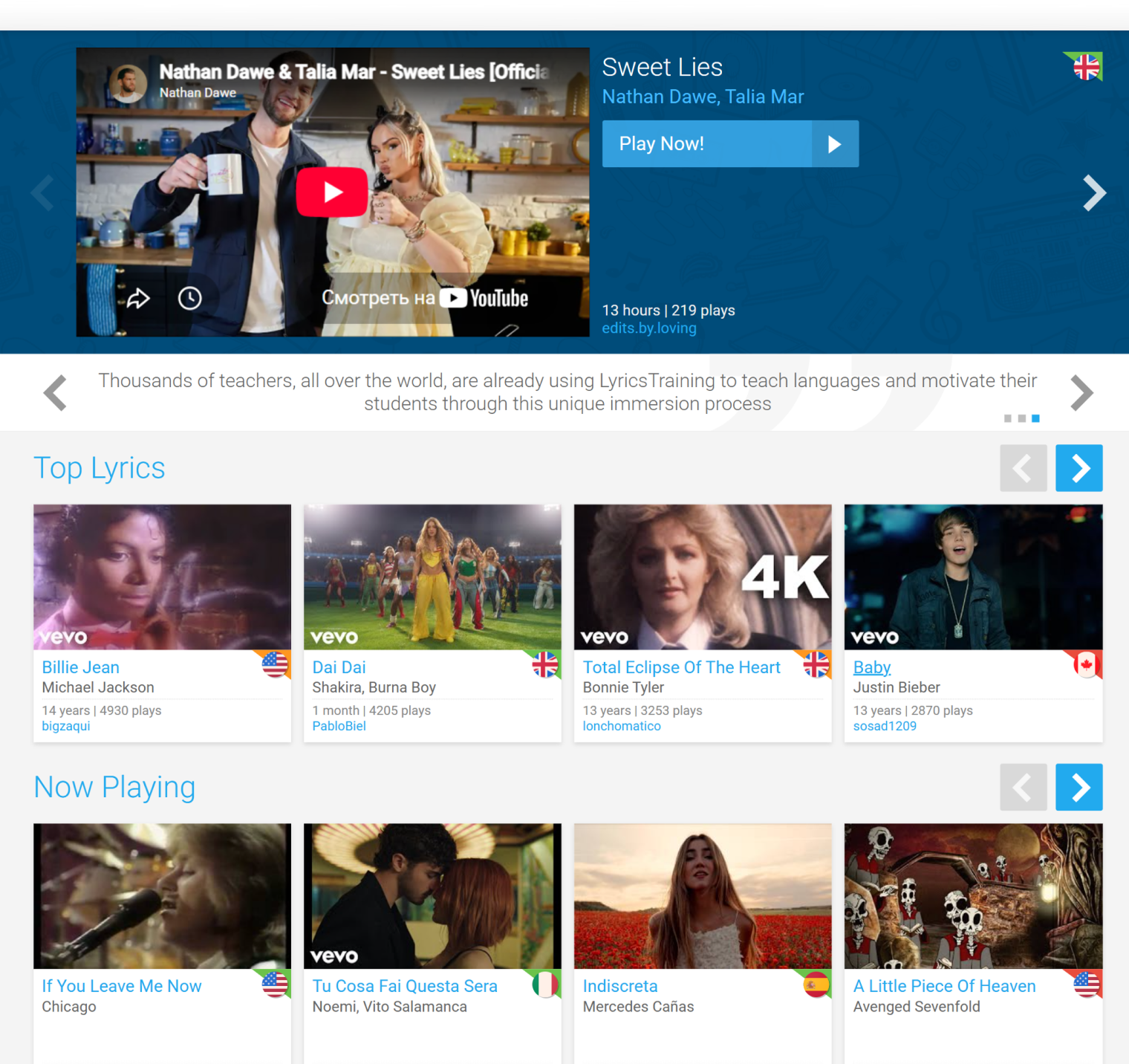Select Baby video thumbnail

[x=974, y=577]
